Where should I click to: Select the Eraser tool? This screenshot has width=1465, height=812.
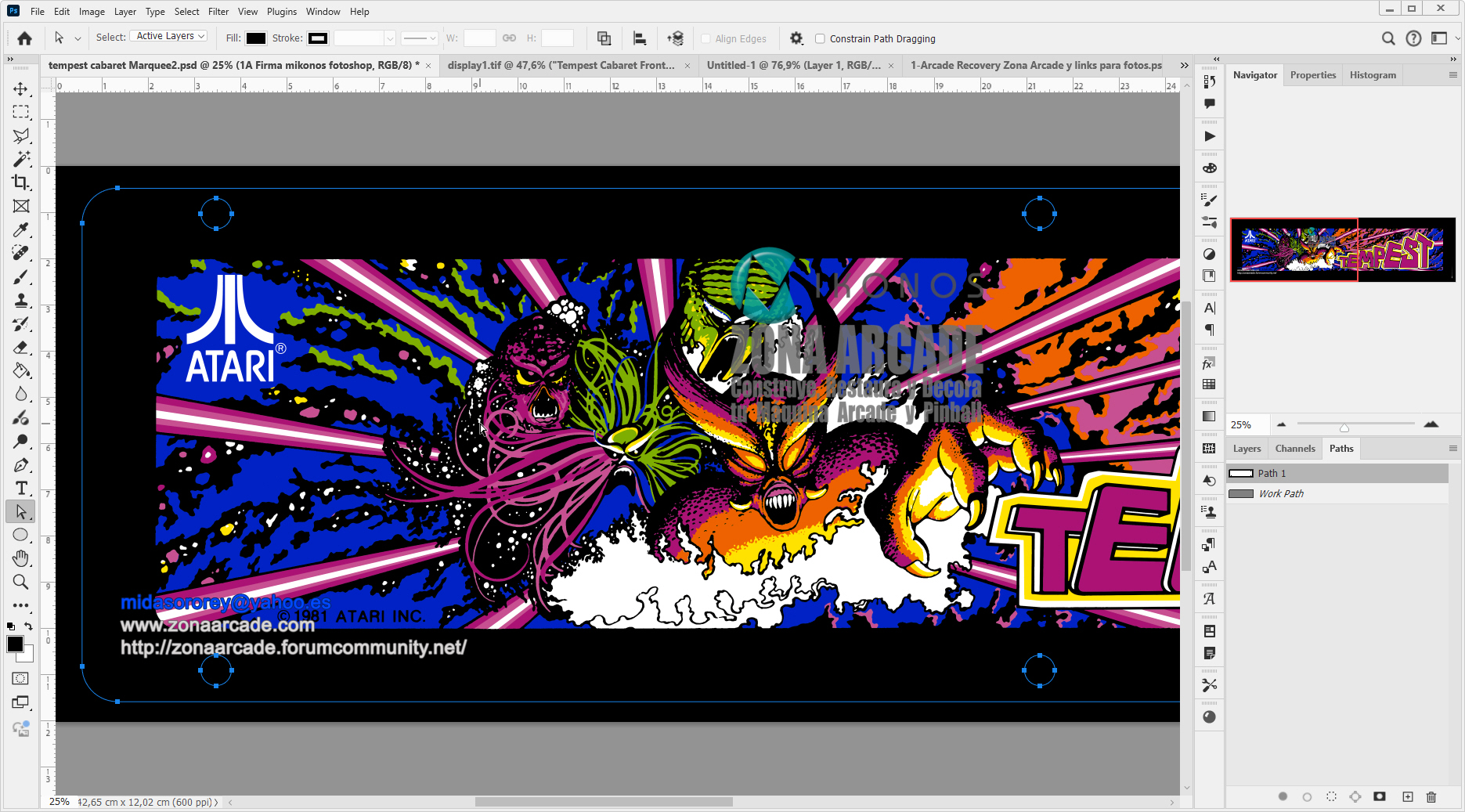point(21,348)
